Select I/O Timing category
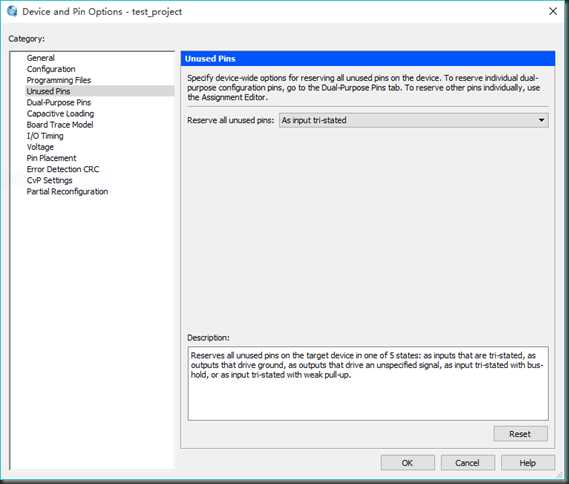This screenshot has width=569, height=484. [x=45, y=136]
